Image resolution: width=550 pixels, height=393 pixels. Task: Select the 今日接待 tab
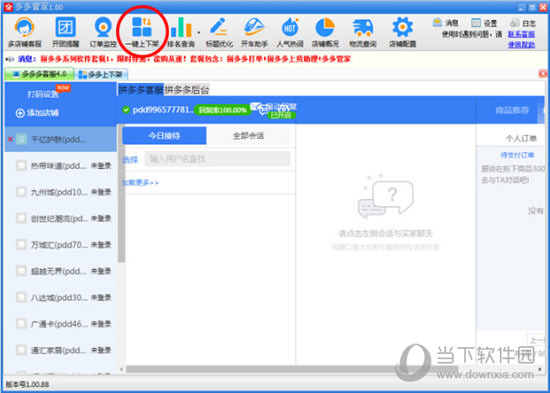pyautogui.click(x=164, y=135)
